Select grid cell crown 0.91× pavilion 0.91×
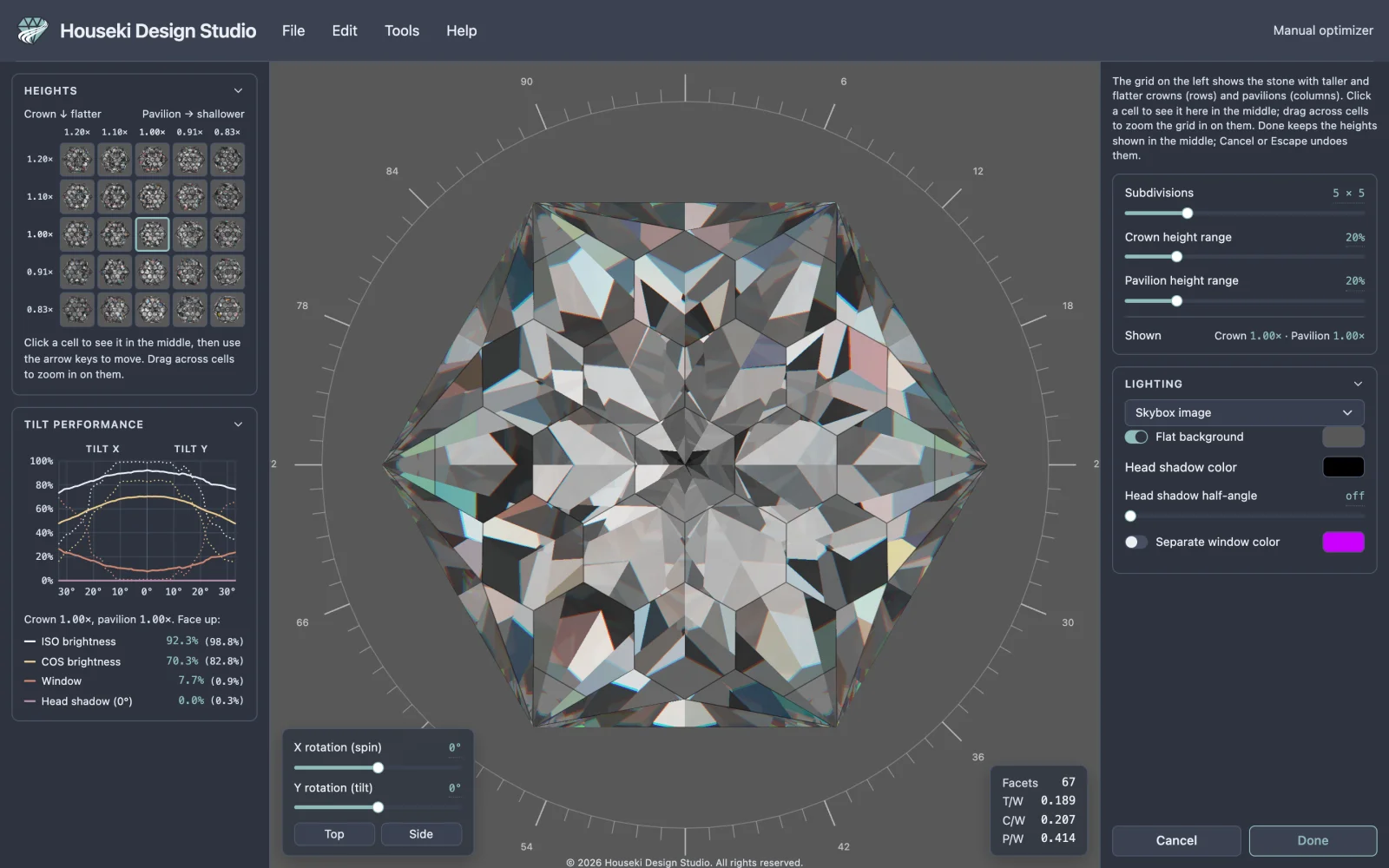This screenshot has height=868, width=1389. (190, 272)
